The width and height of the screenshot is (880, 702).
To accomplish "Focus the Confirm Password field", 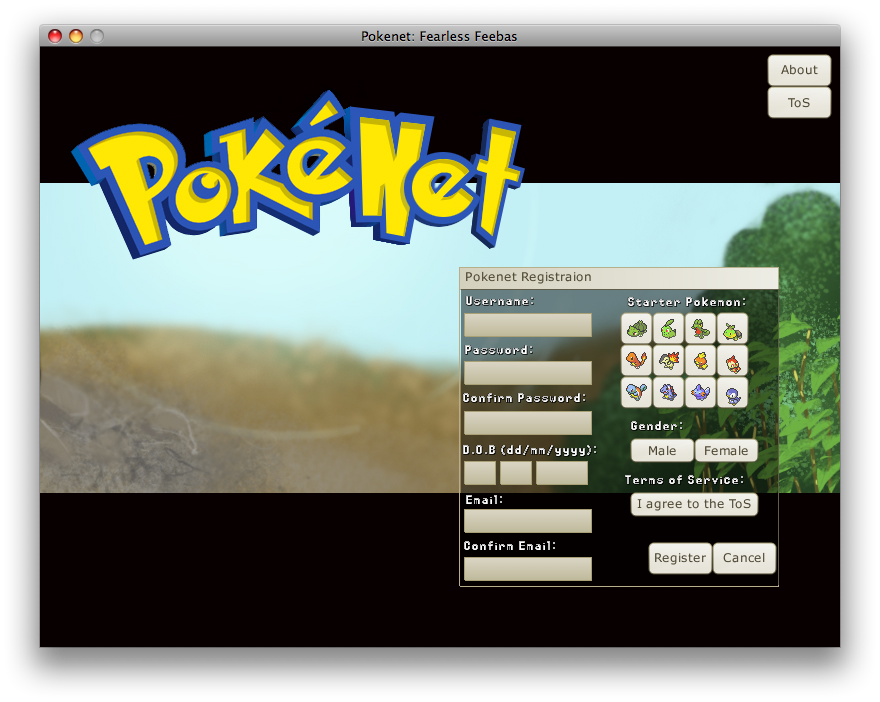I will click(528, 423).
